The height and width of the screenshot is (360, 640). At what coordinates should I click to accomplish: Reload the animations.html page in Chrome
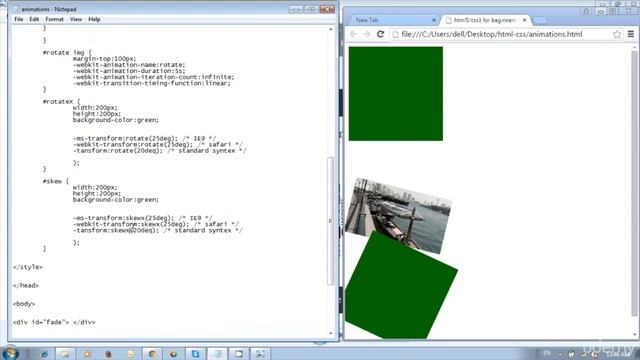pos(380,34)
